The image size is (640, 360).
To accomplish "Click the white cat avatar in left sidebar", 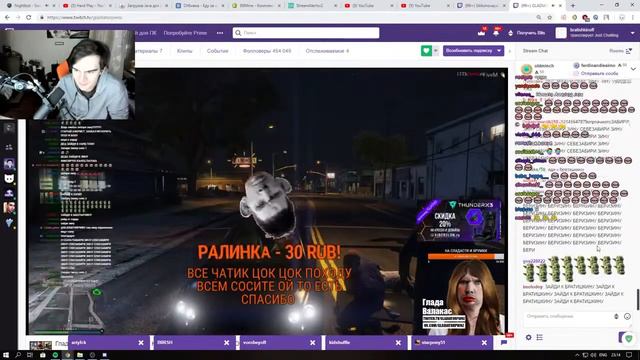I will tap(9, 178).
